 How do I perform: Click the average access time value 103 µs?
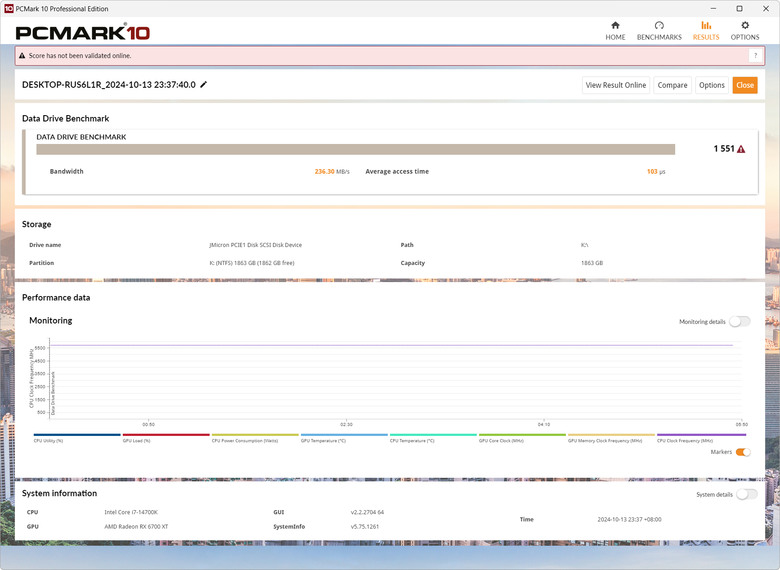point(656,172)
